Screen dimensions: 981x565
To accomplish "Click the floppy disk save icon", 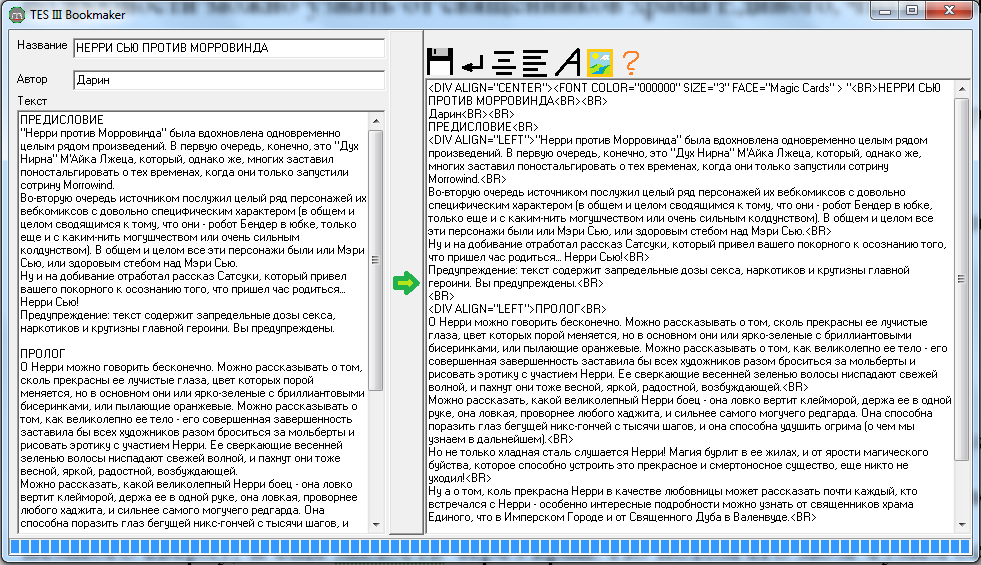I will (440, 62).
